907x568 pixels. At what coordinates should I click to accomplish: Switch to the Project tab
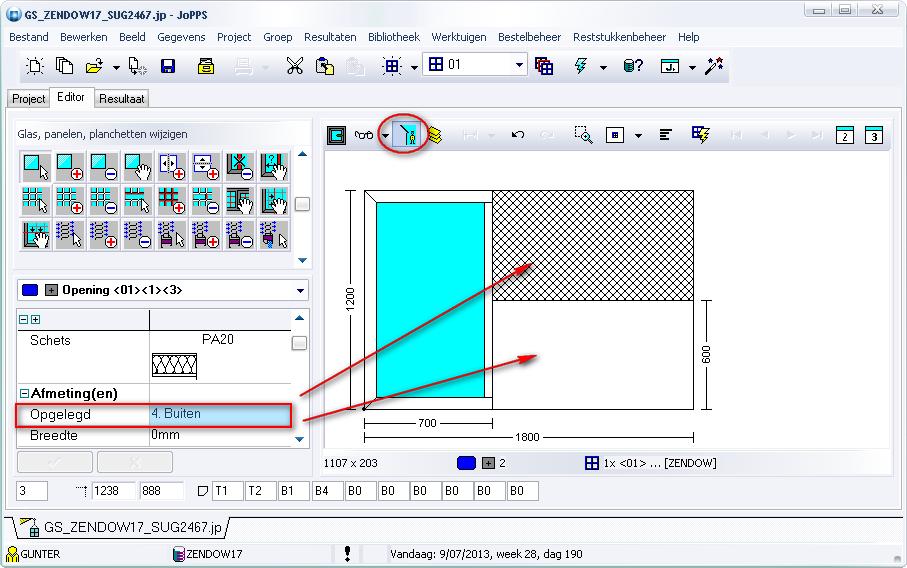28,98
